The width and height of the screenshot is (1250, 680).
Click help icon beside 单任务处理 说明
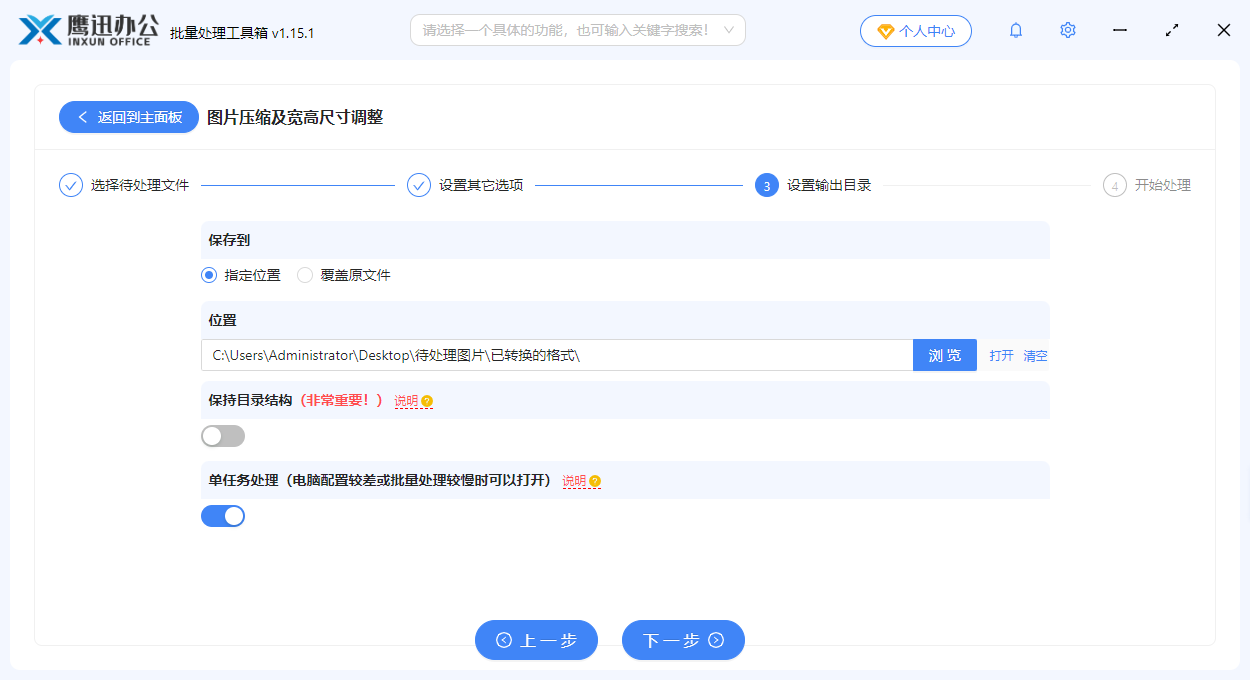click(x=595, y=481)
